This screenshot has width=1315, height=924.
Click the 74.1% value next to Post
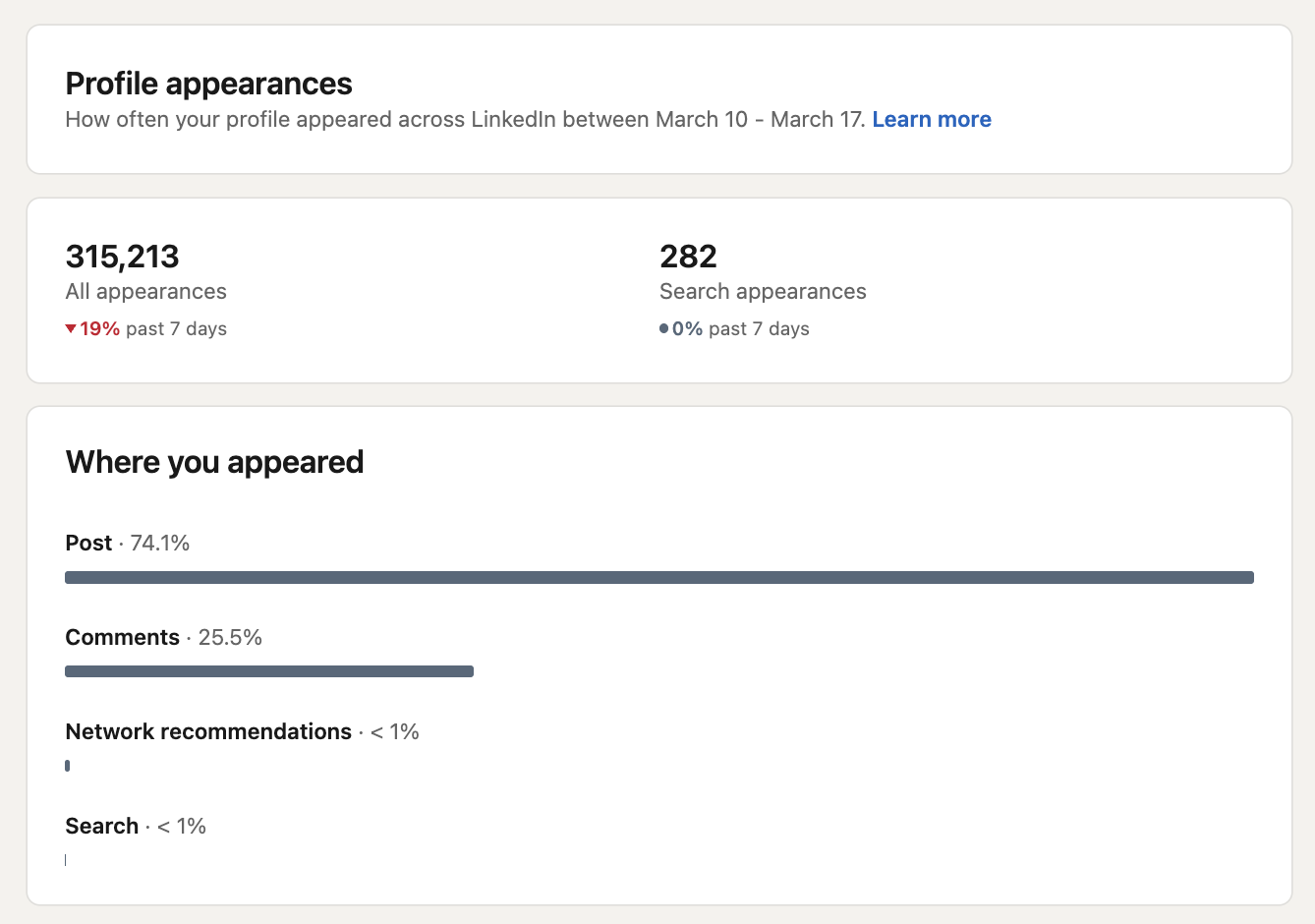[x=159, y=542]
